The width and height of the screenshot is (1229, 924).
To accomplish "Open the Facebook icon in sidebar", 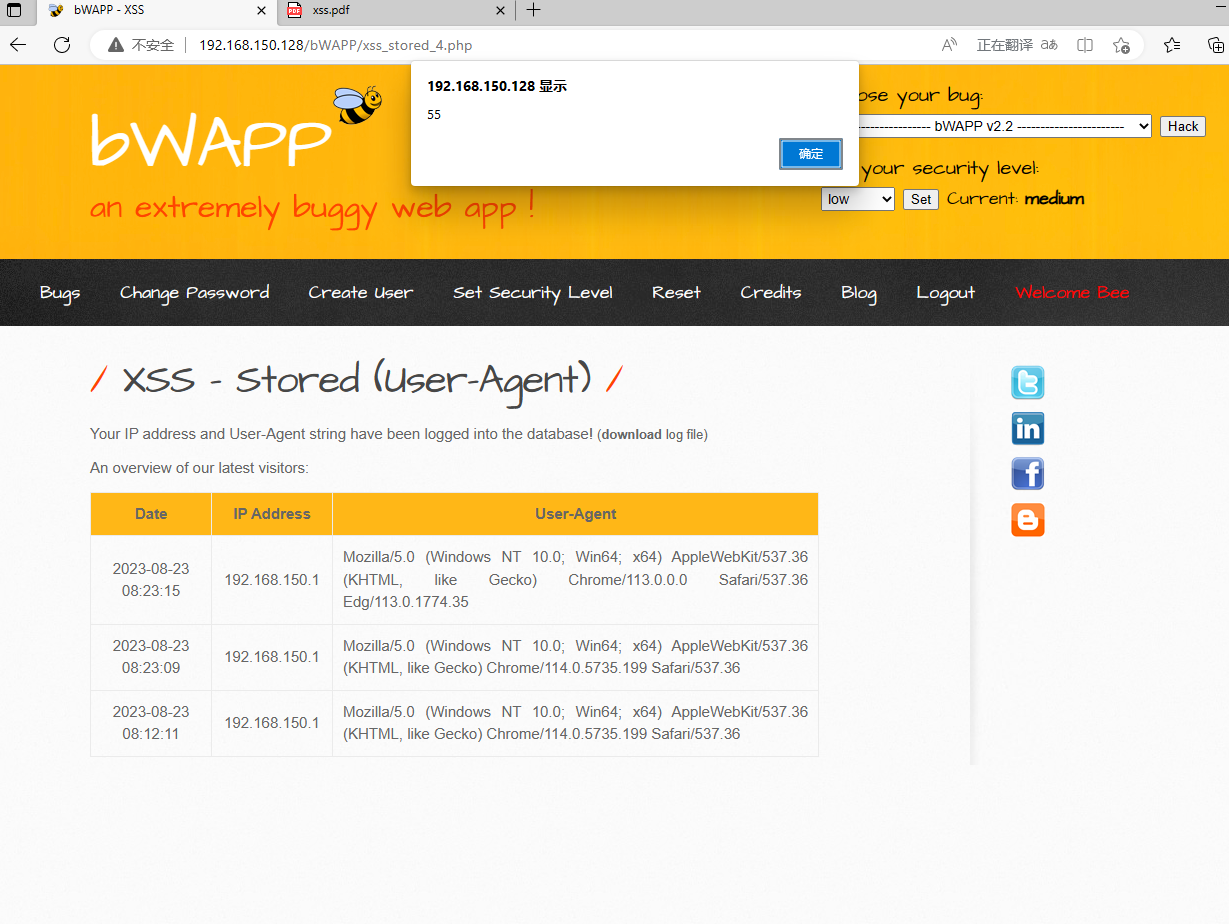I will click(x=1028, y=474).
